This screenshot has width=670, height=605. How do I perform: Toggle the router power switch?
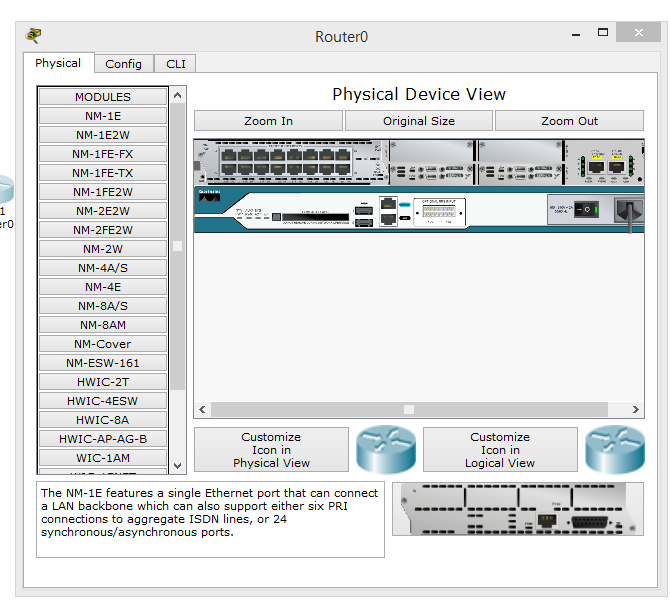pos(586,210)
